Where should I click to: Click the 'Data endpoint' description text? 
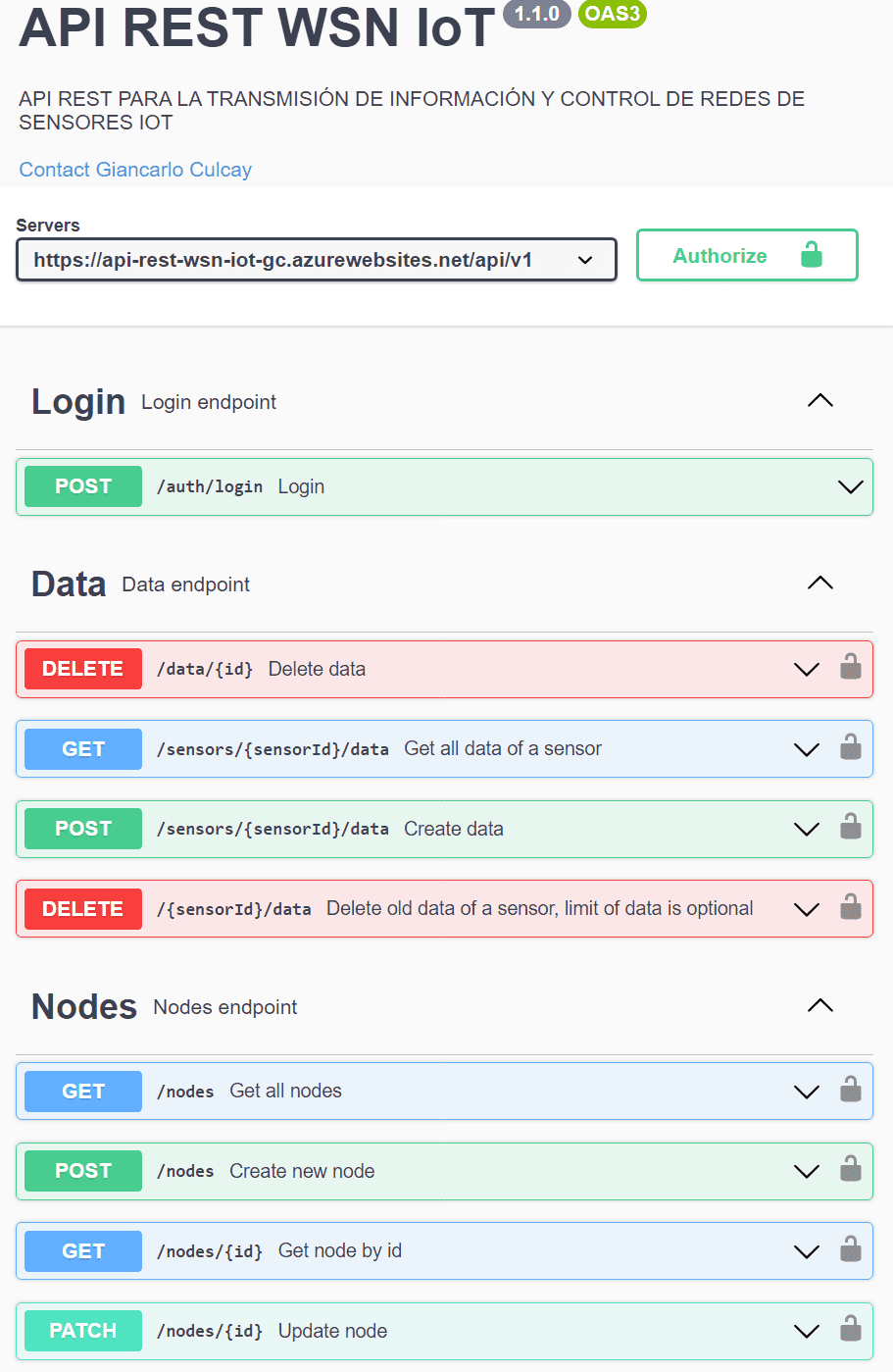186,584
